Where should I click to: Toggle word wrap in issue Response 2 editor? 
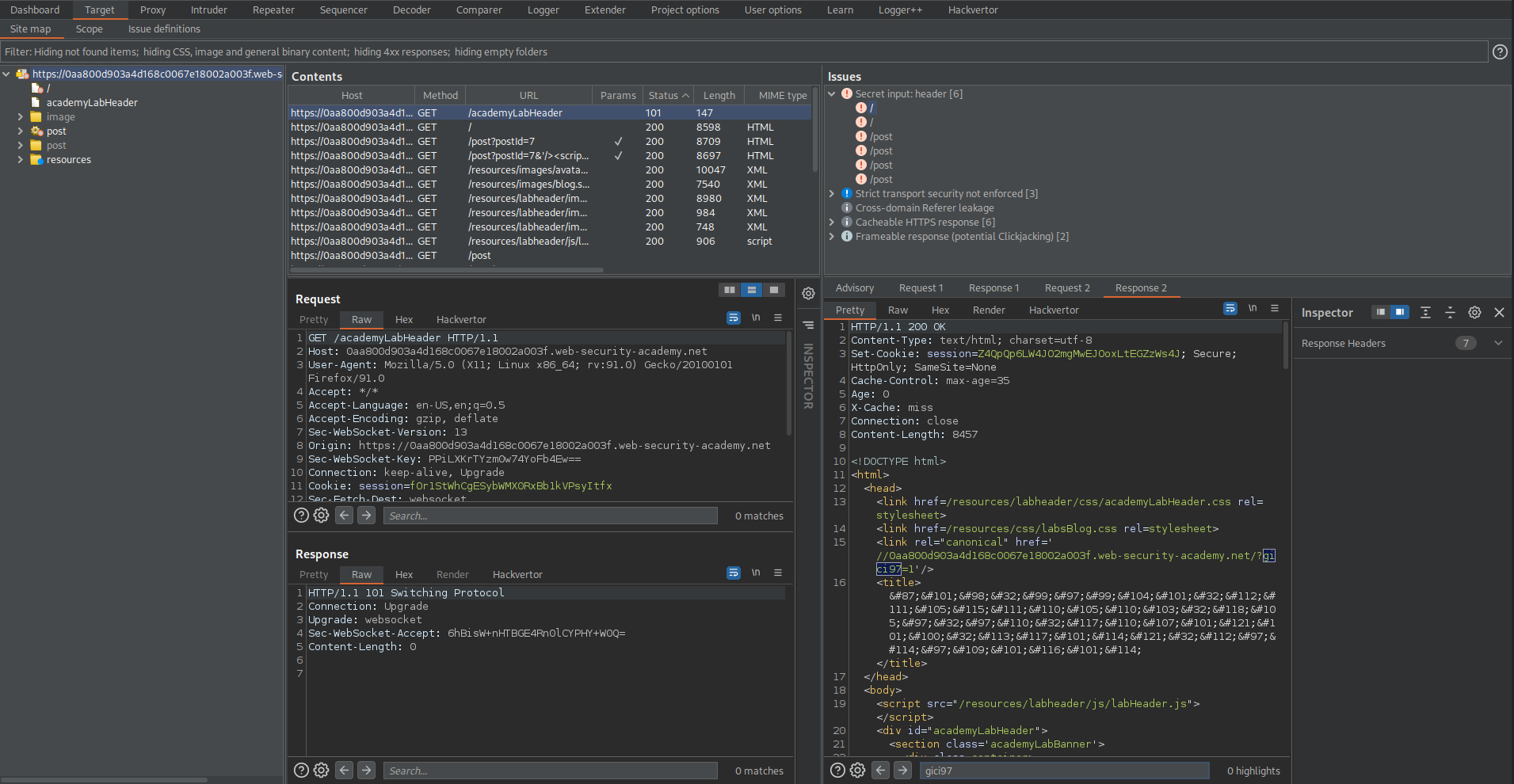tap(1230, 309)
